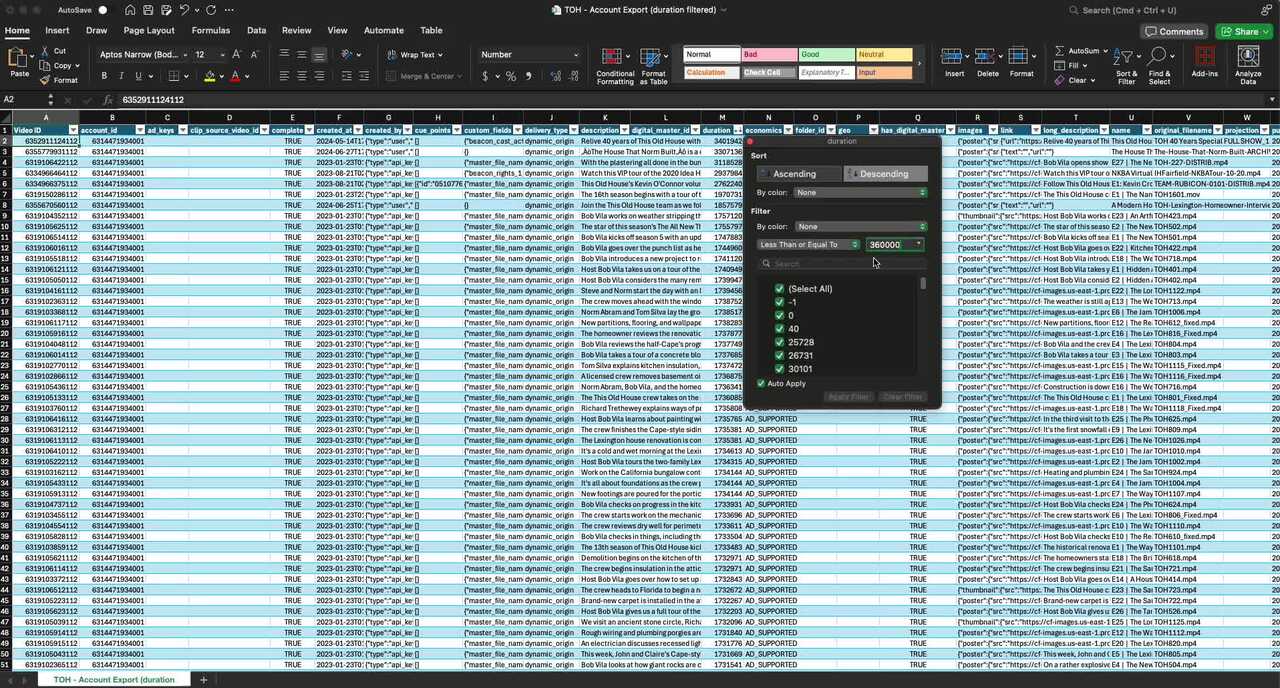Click the Conditional Formatting icon

pos(611,56)
